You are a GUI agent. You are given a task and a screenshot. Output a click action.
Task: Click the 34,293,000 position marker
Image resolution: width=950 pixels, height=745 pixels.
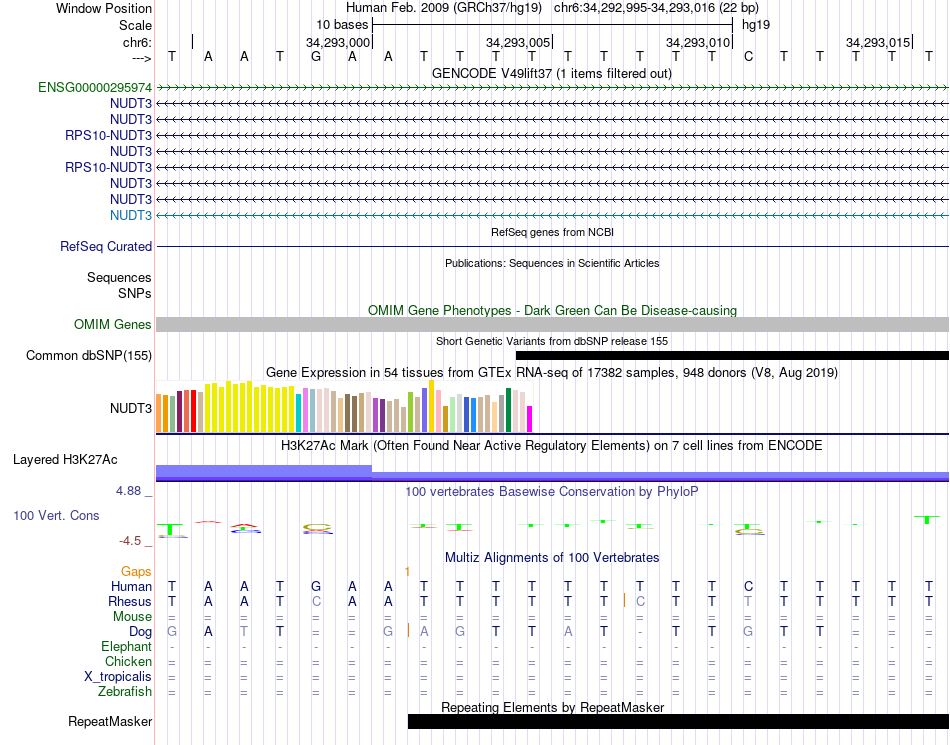point(337,42)
